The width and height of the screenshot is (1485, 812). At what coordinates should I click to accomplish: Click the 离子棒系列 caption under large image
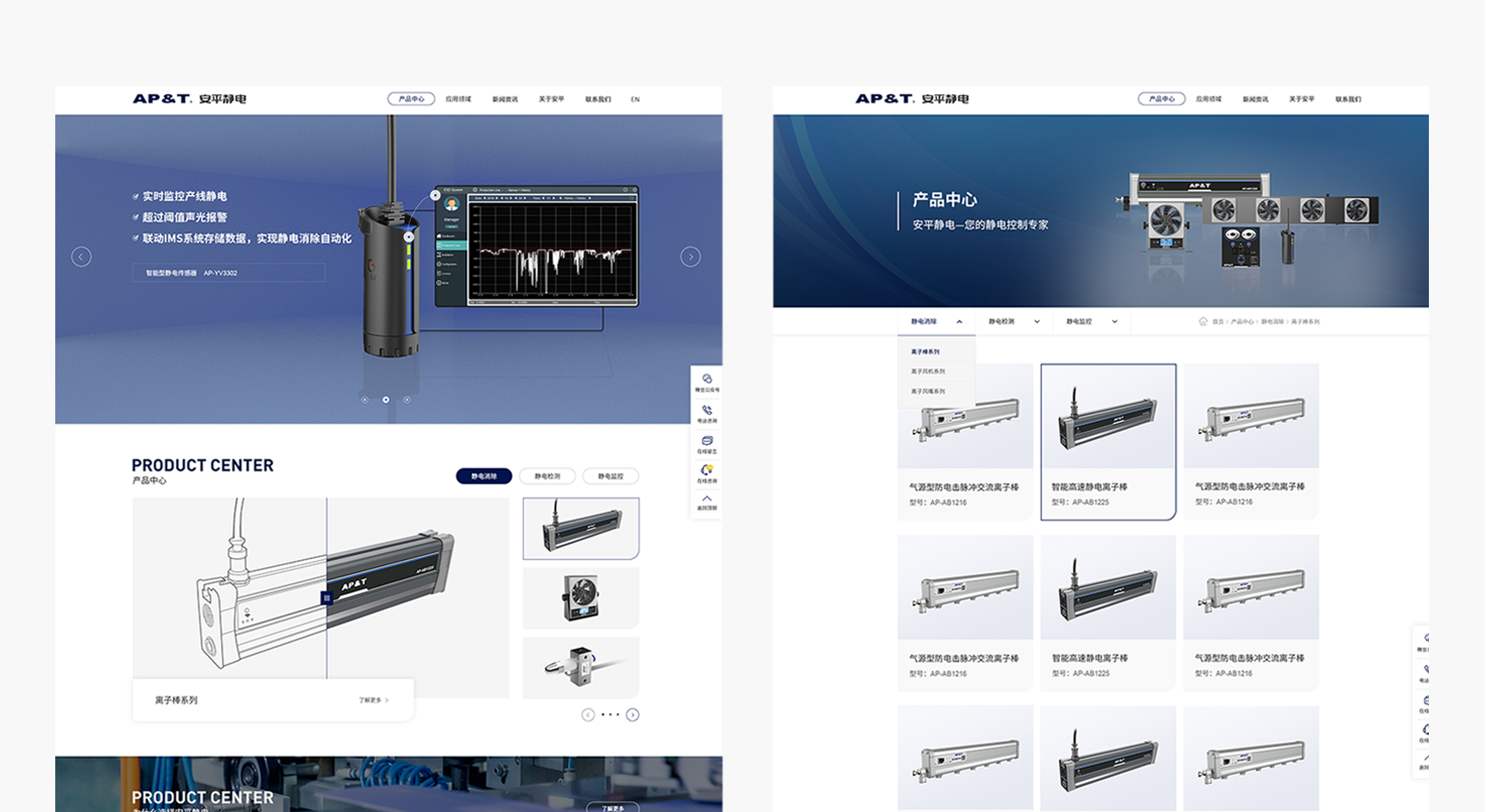(x=176, y=700)
